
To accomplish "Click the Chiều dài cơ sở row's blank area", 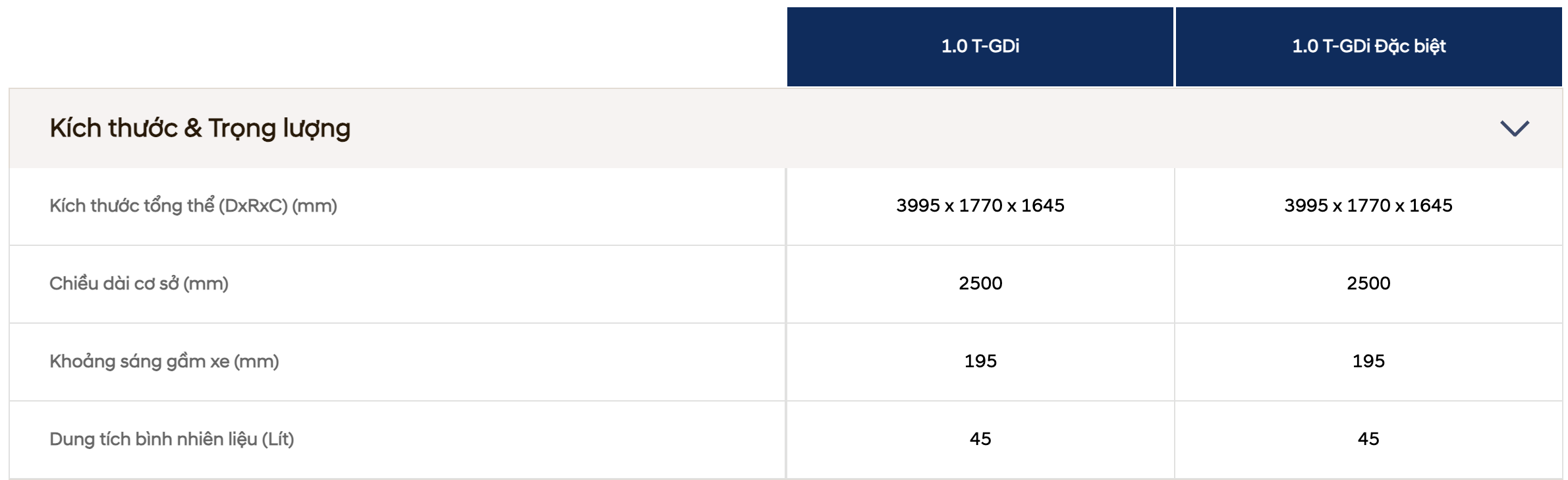I will coord(507,284).
